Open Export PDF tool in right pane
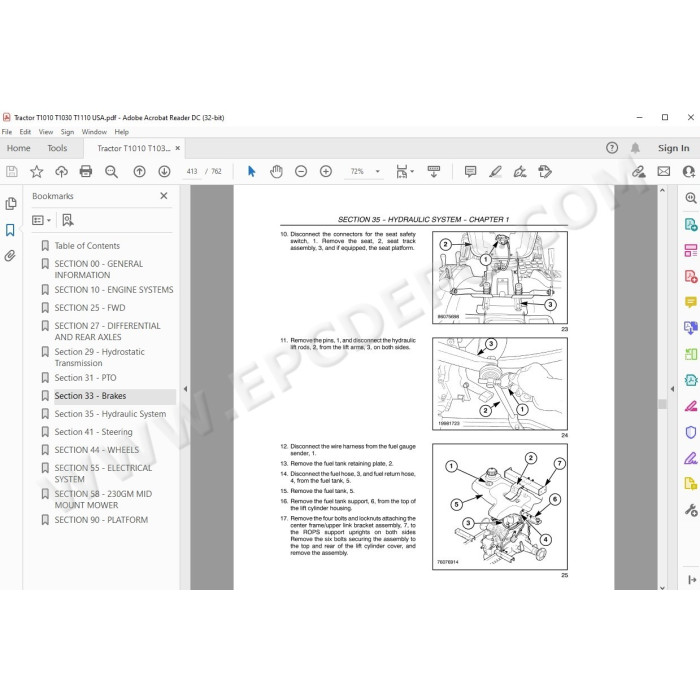The width and height of the screenshot is (700, 700). (691, 224)
